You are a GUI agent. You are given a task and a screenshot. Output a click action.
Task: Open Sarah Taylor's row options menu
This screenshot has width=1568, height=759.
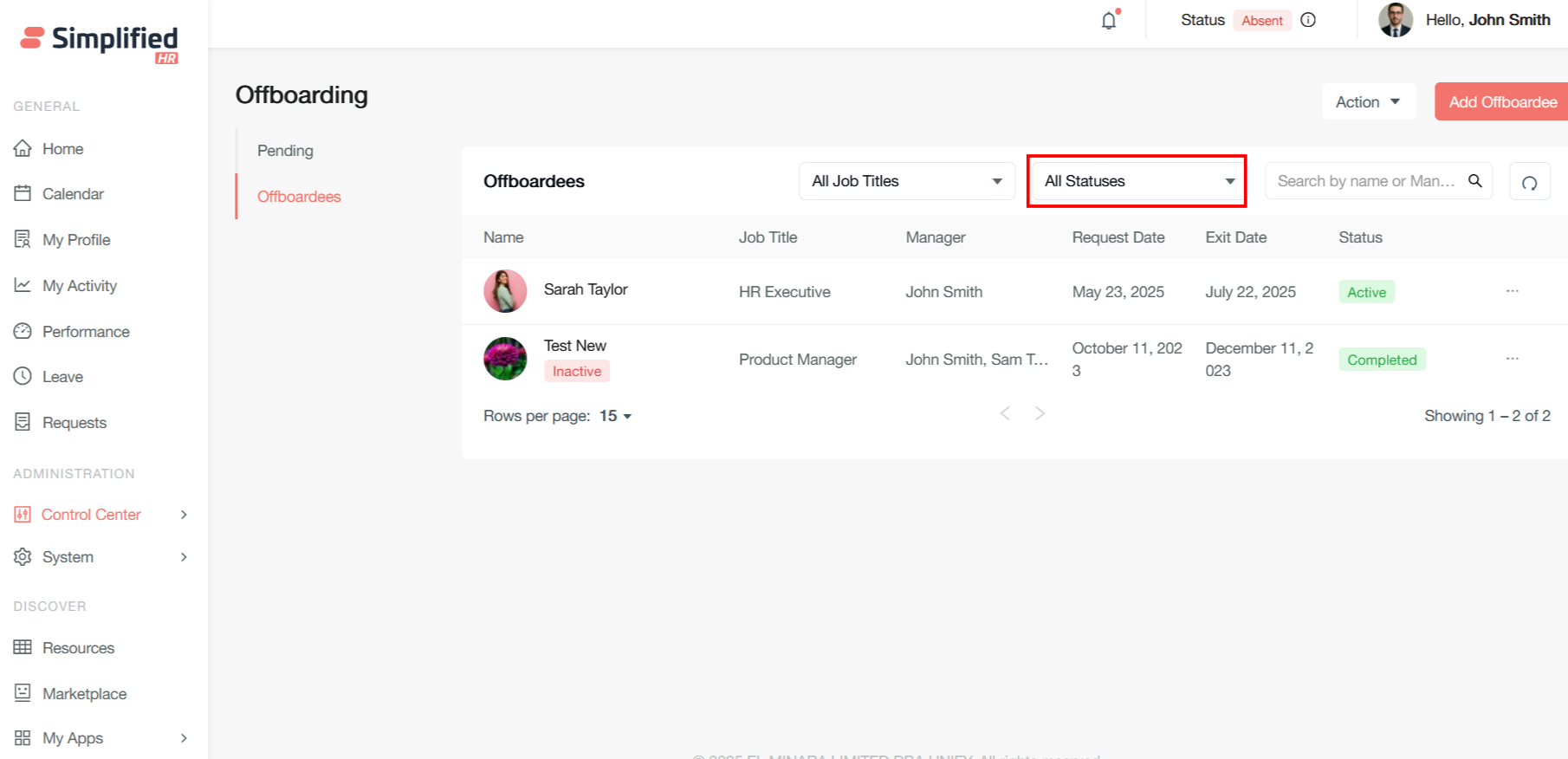(1512, 291)
